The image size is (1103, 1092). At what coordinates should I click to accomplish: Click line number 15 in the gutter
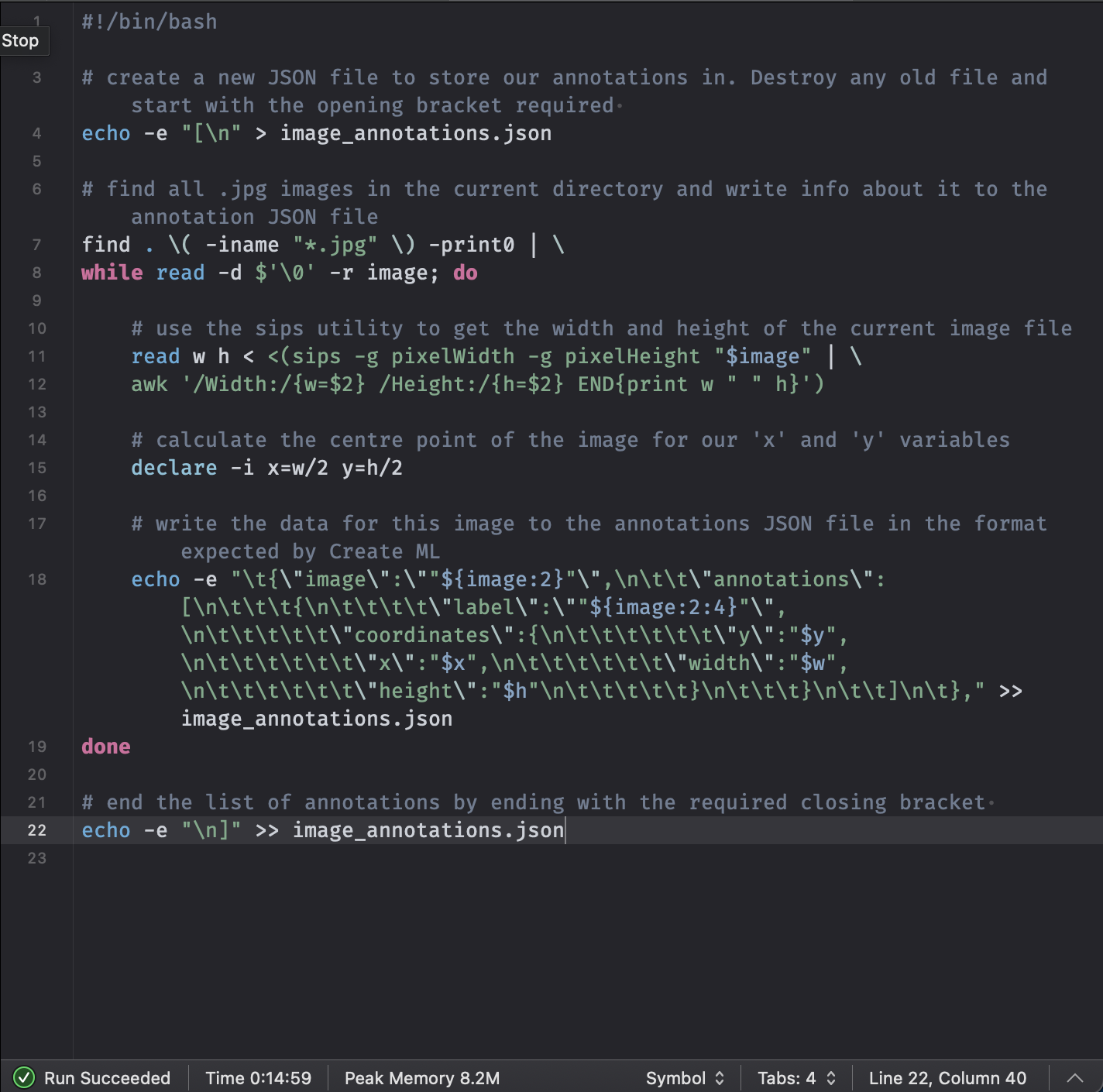pyautogui.click(x=37, y=468)
